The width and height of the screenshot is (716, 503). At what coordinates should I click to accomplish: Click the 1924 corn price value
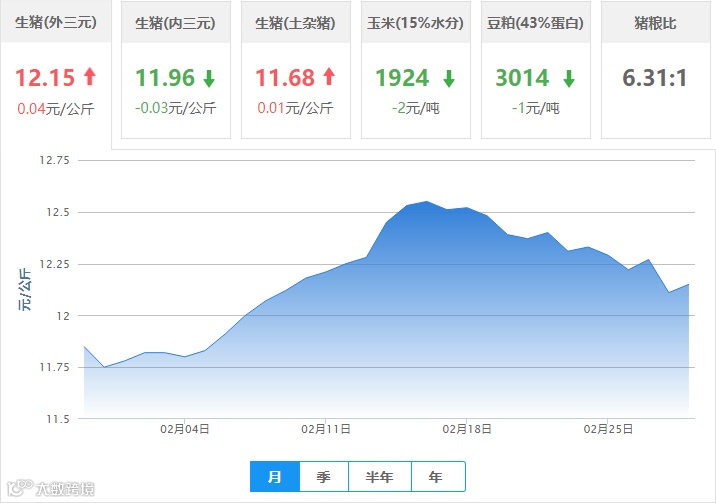pyautogui.click(x=402, y=78)
